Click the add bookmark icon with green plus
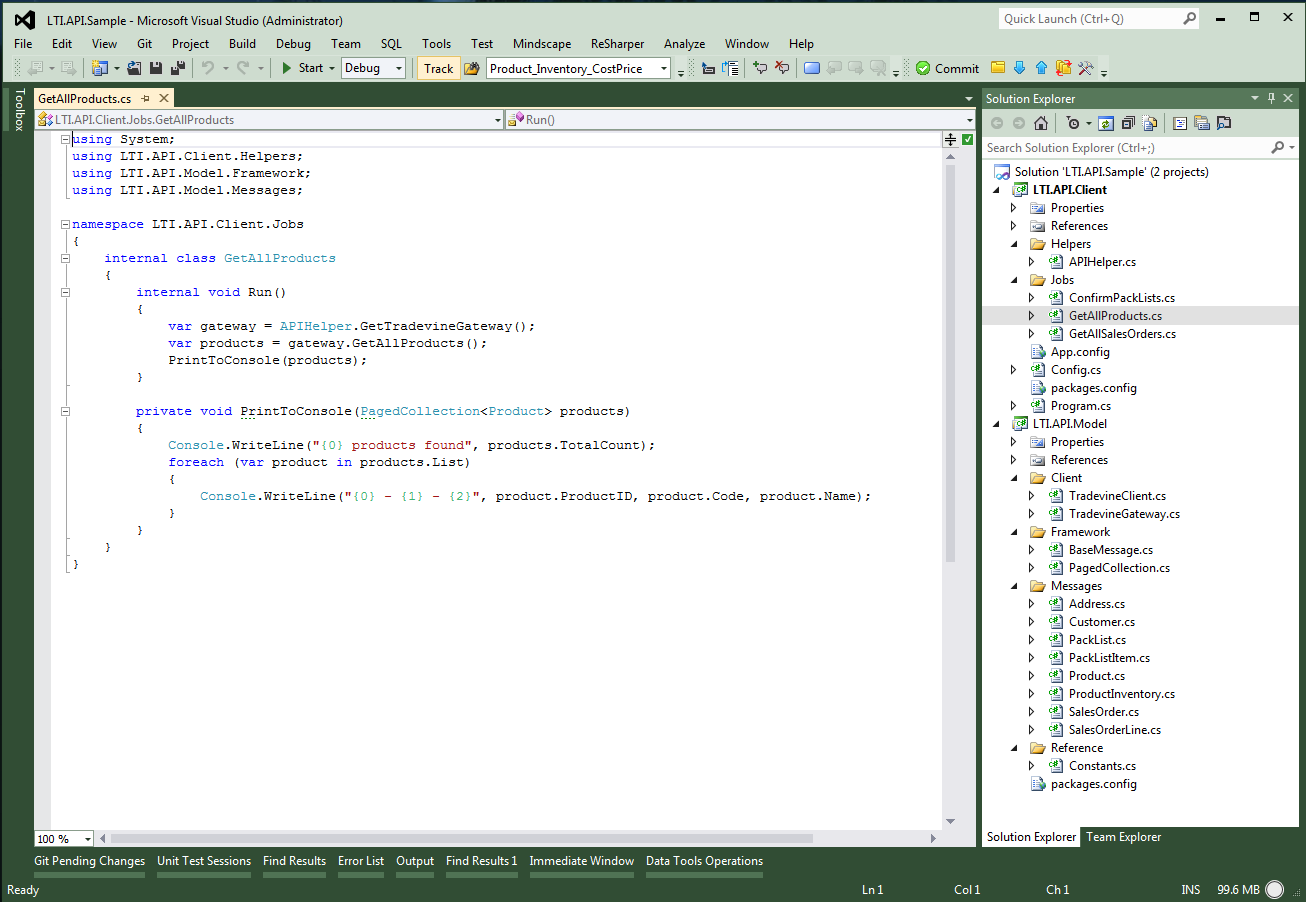1306x902 pixels. tap(760, 68)
